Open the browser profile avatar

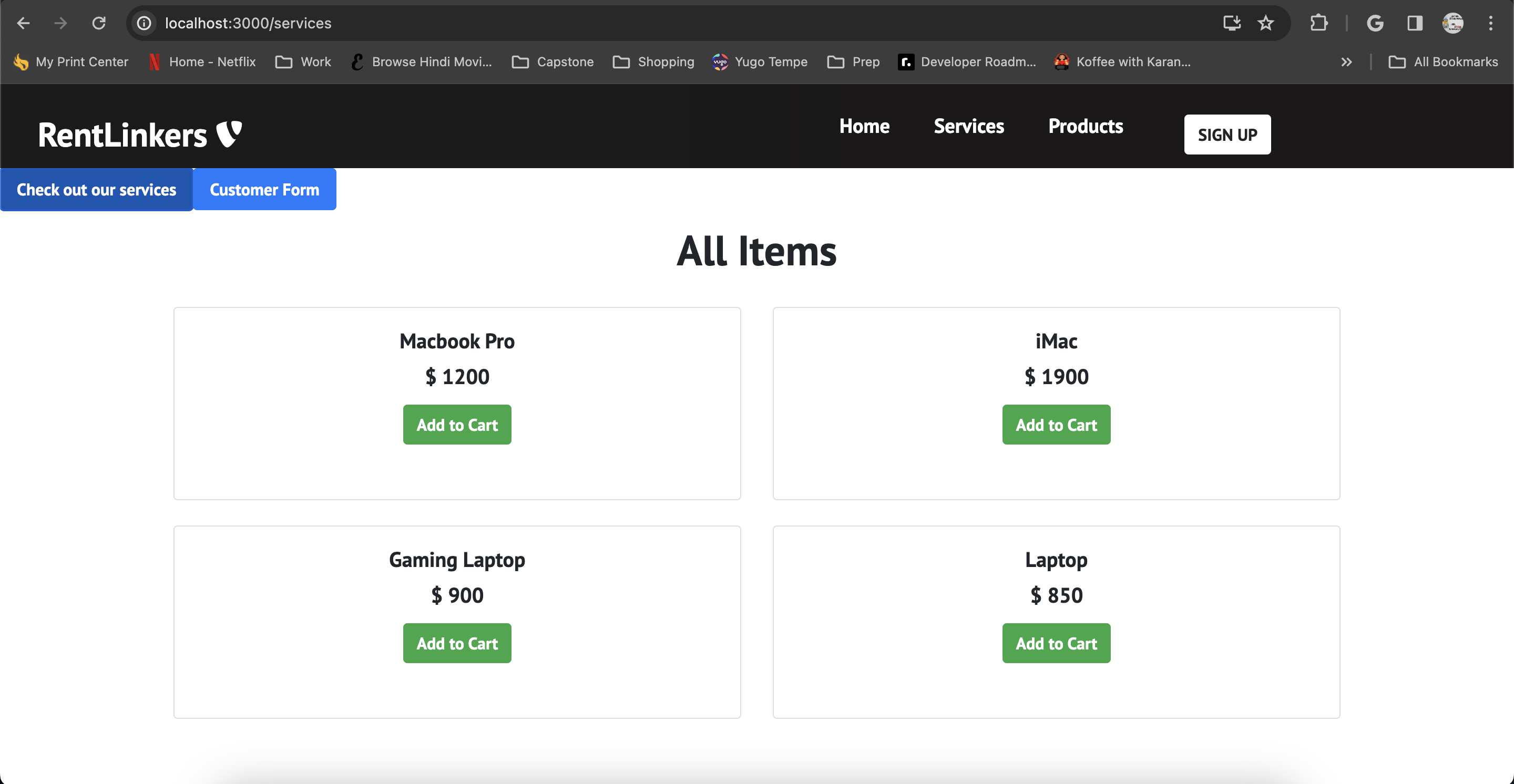tap(1453, 23)
